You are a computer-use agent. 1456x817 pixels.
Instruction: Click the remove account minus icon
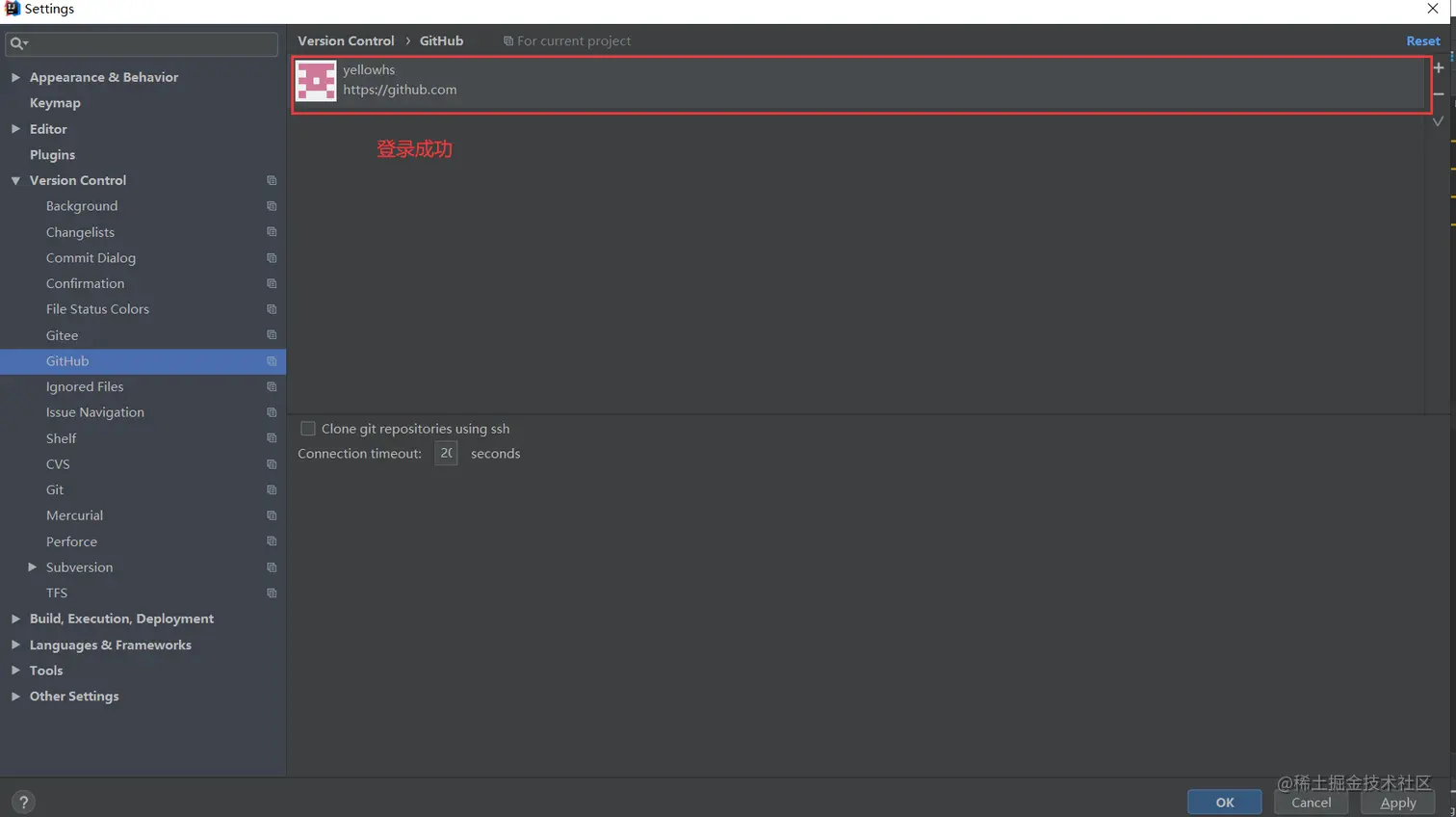(1439, 94)
